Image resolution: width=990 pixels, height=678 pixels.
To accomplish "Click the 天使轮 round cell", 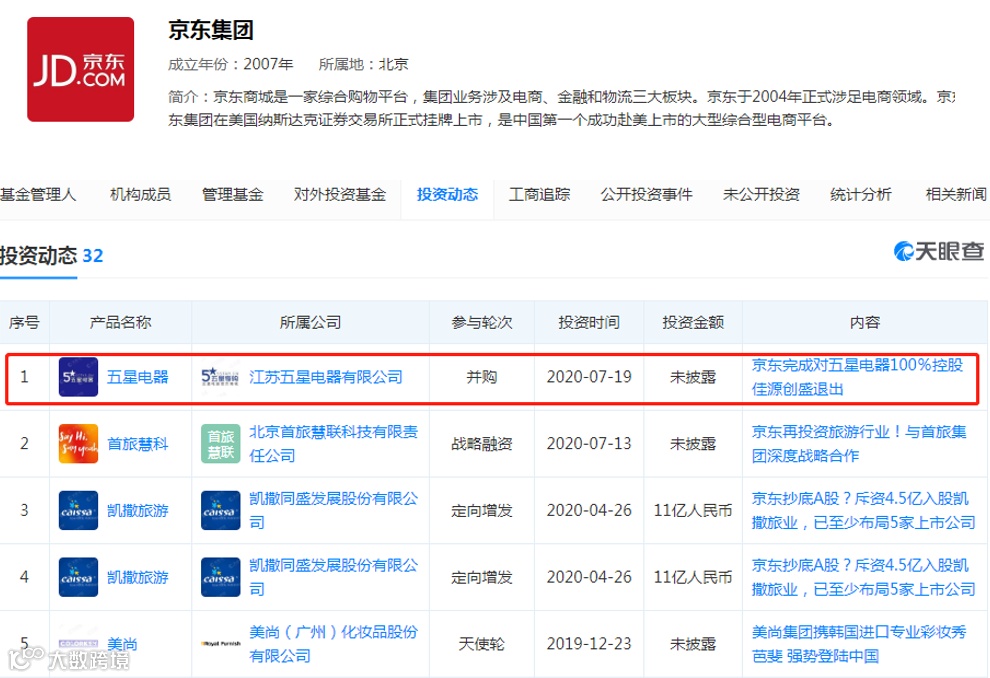I will pyautogui.click(x=482, y=644).
